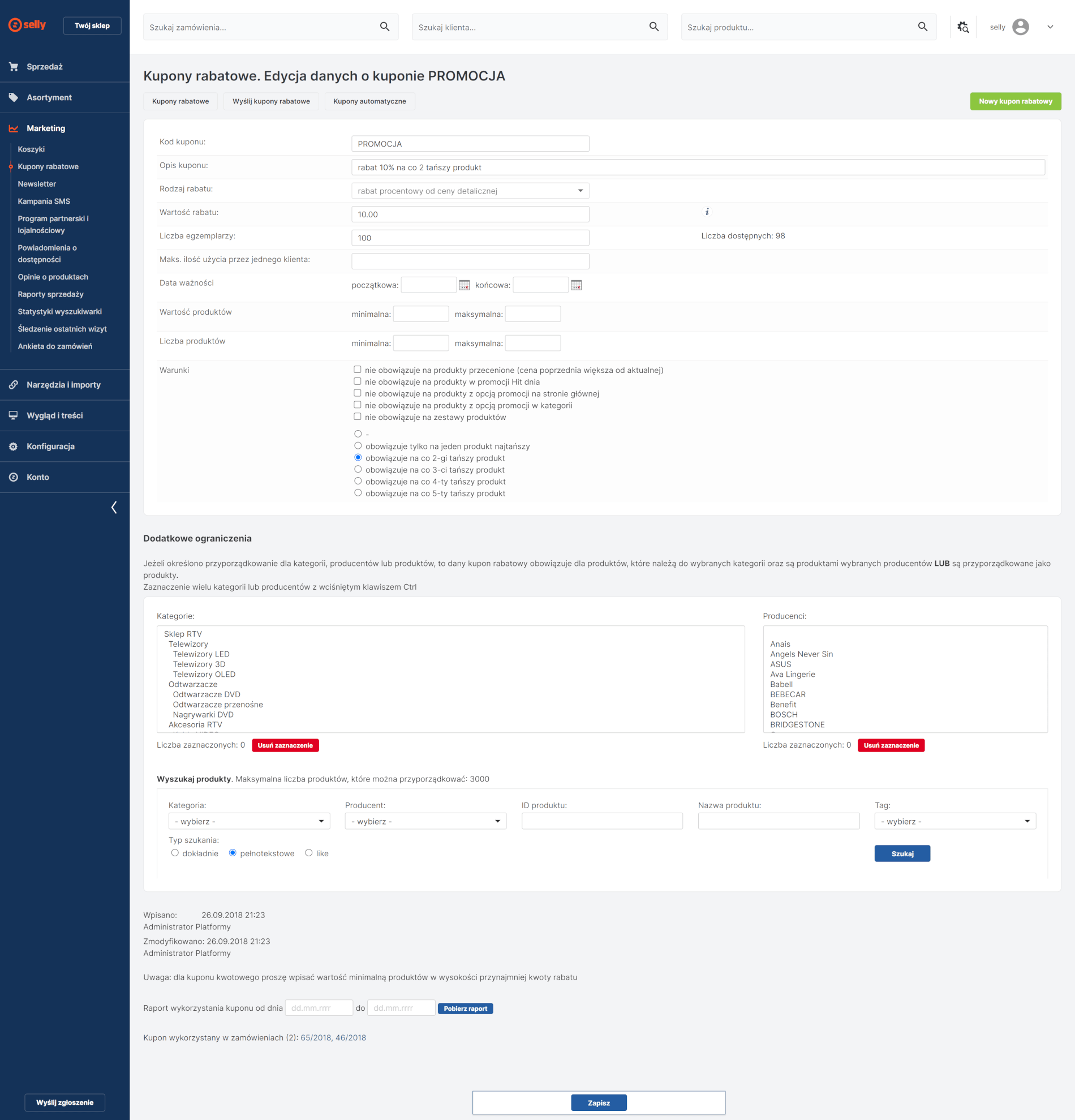Check 'nie obowiązuje na zestawy produktów'
This screenshot has width=1075, height=1120.
[357, 417]
